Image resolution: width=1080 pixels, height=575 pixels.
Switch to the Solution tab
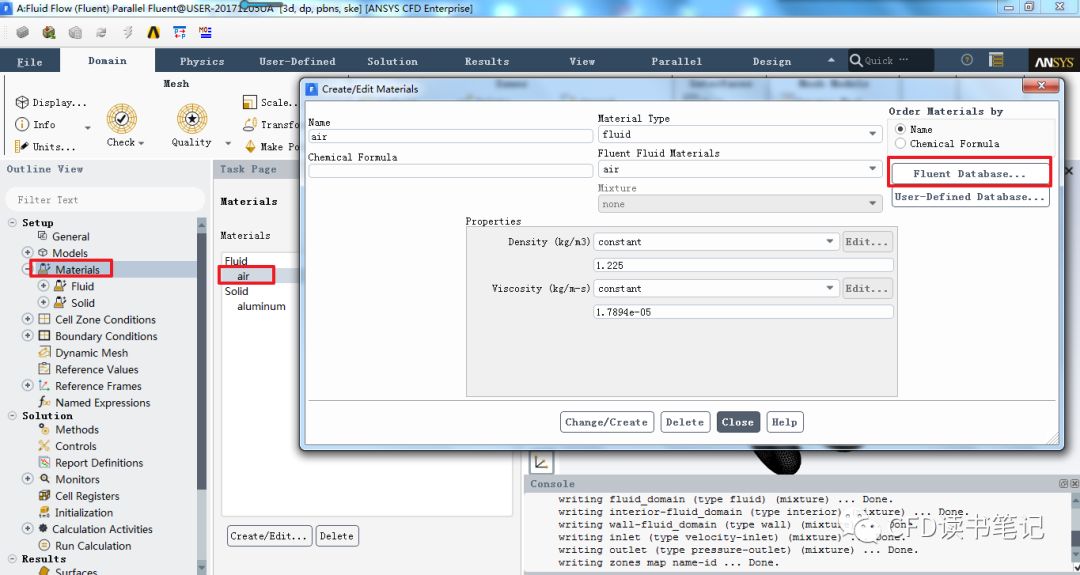click(x=392, y=61)
